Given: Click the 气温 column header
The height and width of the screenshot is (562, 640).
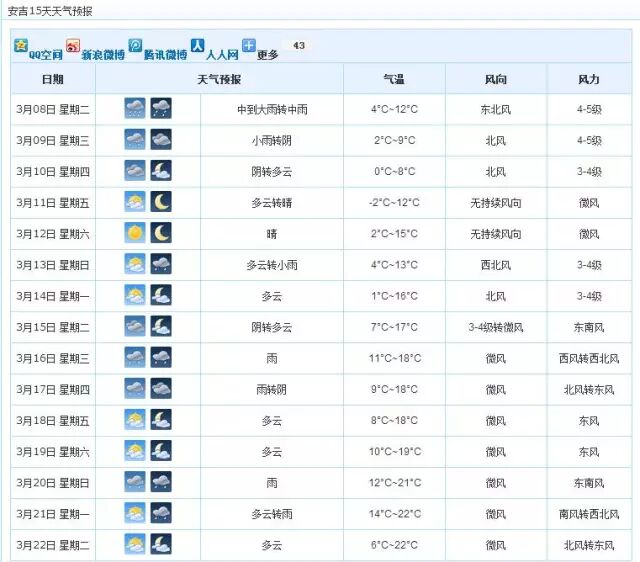Looking at the screenshot, I should tap(394, 79).
